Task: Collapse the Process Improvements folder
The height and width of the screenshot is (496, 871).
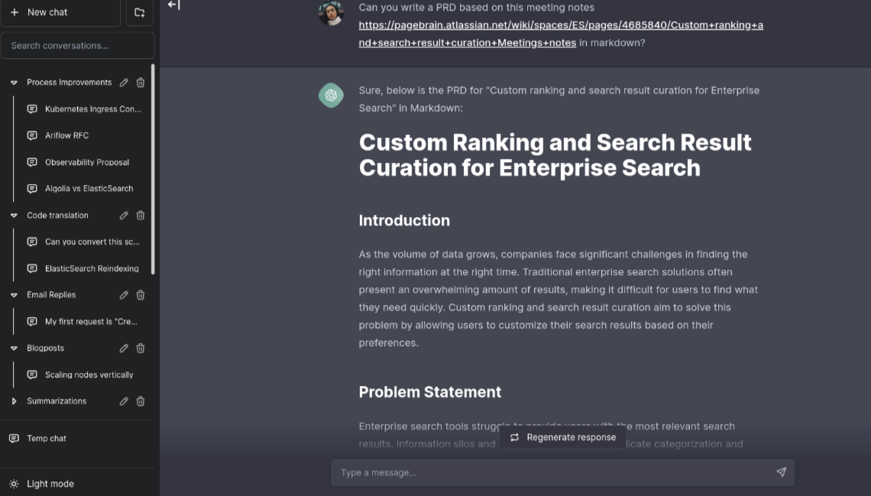Action: coord(14,83)
